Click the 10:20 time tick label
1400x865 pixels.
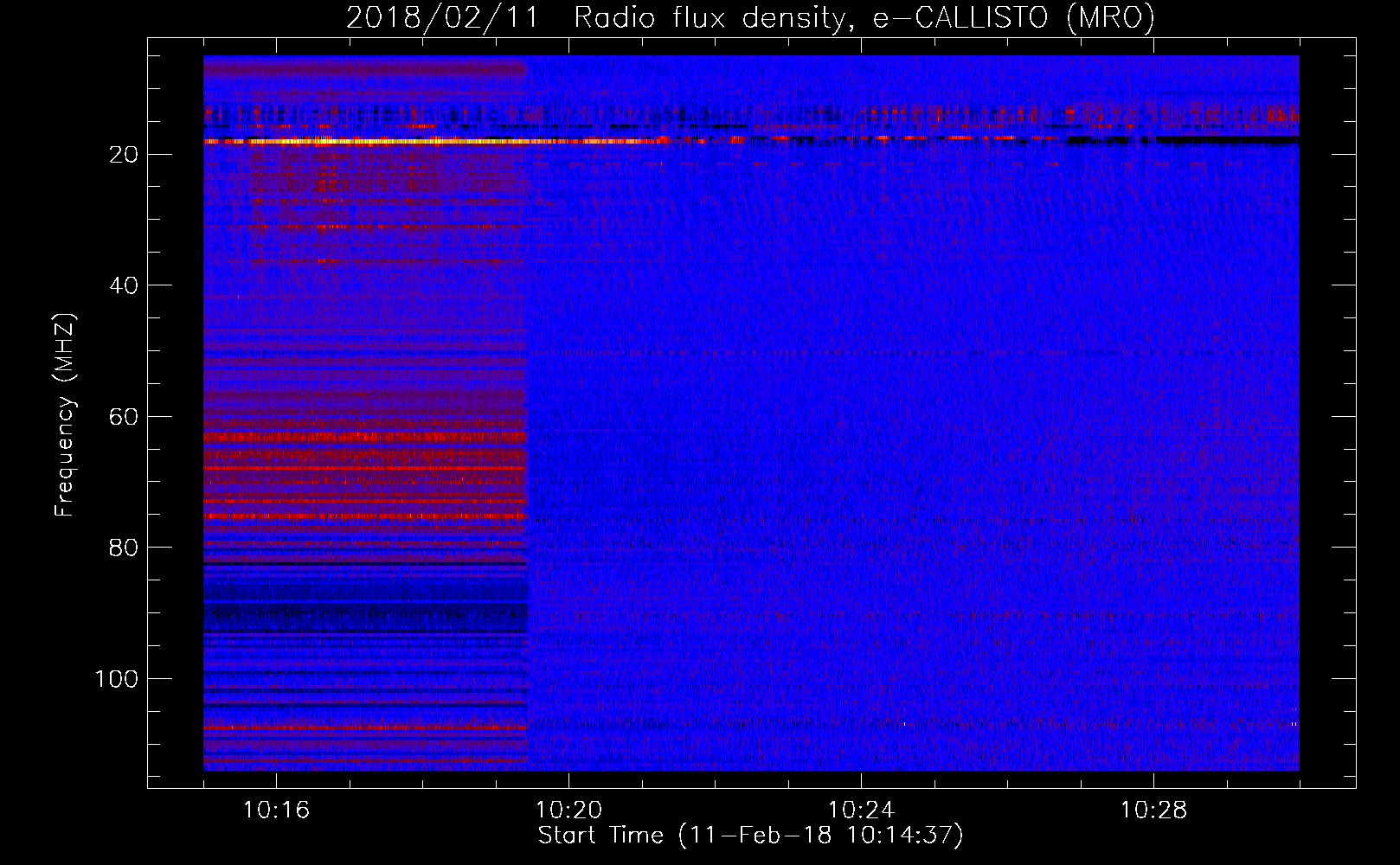[568, 810]
